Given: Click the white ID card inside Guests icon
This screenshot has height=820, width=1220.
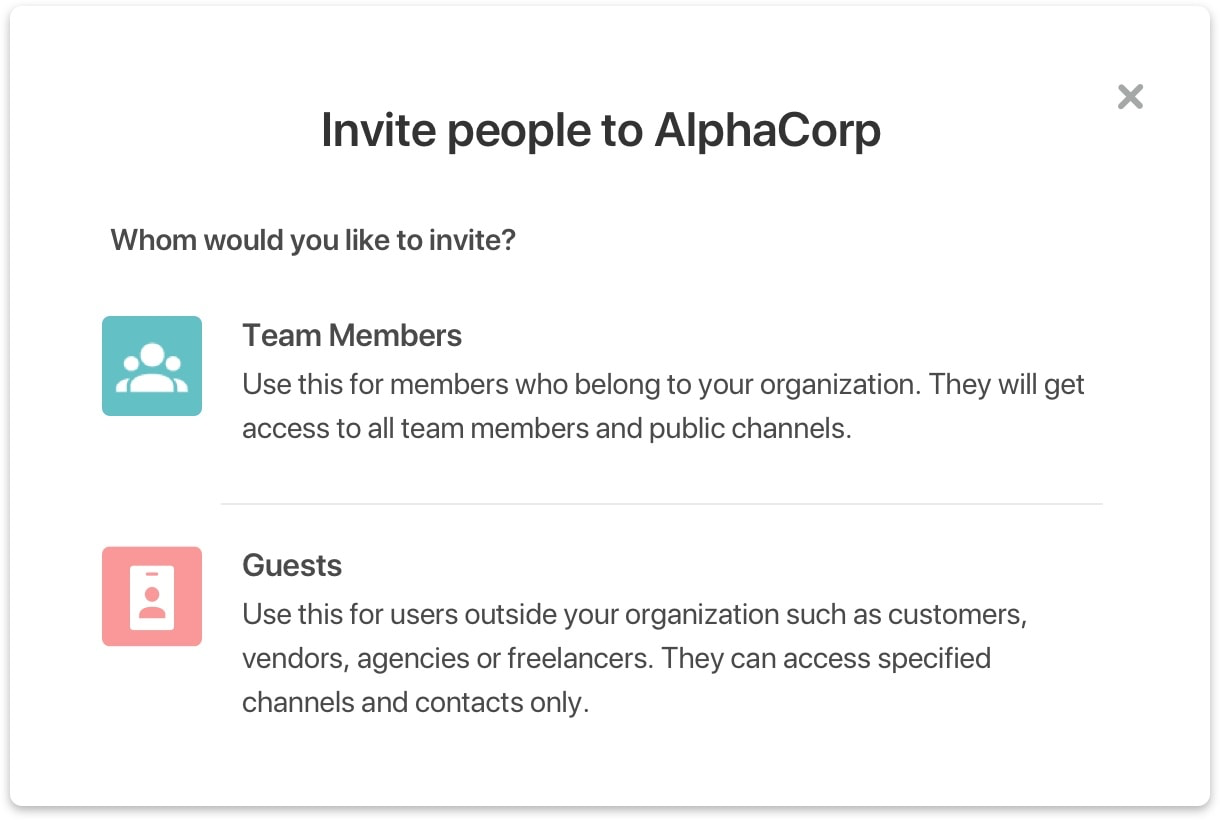Looking at the screenshot, I should point(152,597).
